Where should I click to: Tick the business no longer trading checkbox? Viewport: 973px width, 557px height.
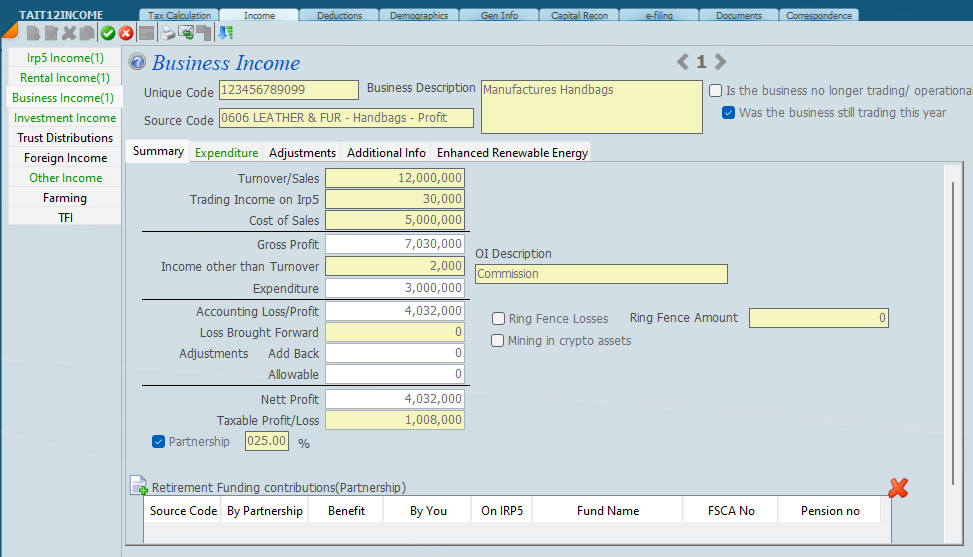[x=715, y=90]
